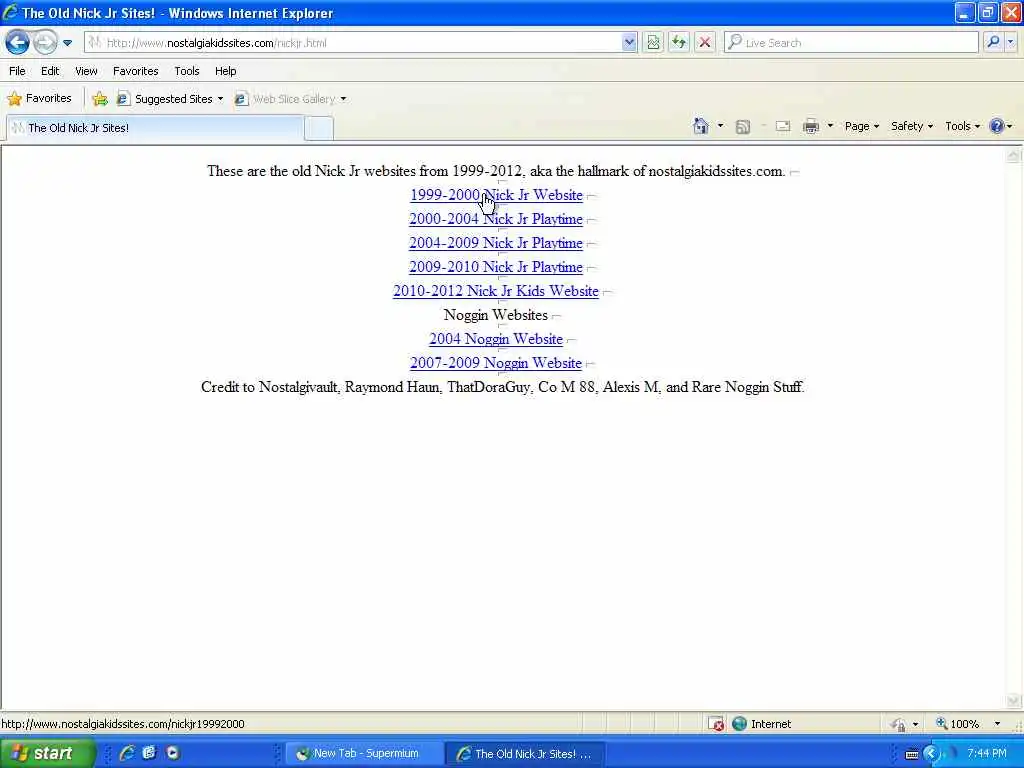The width and height of the screenshot is (1024, 768).
Task: Click the Add to Favorites Bar icon
Action: [x=100, y=99]
